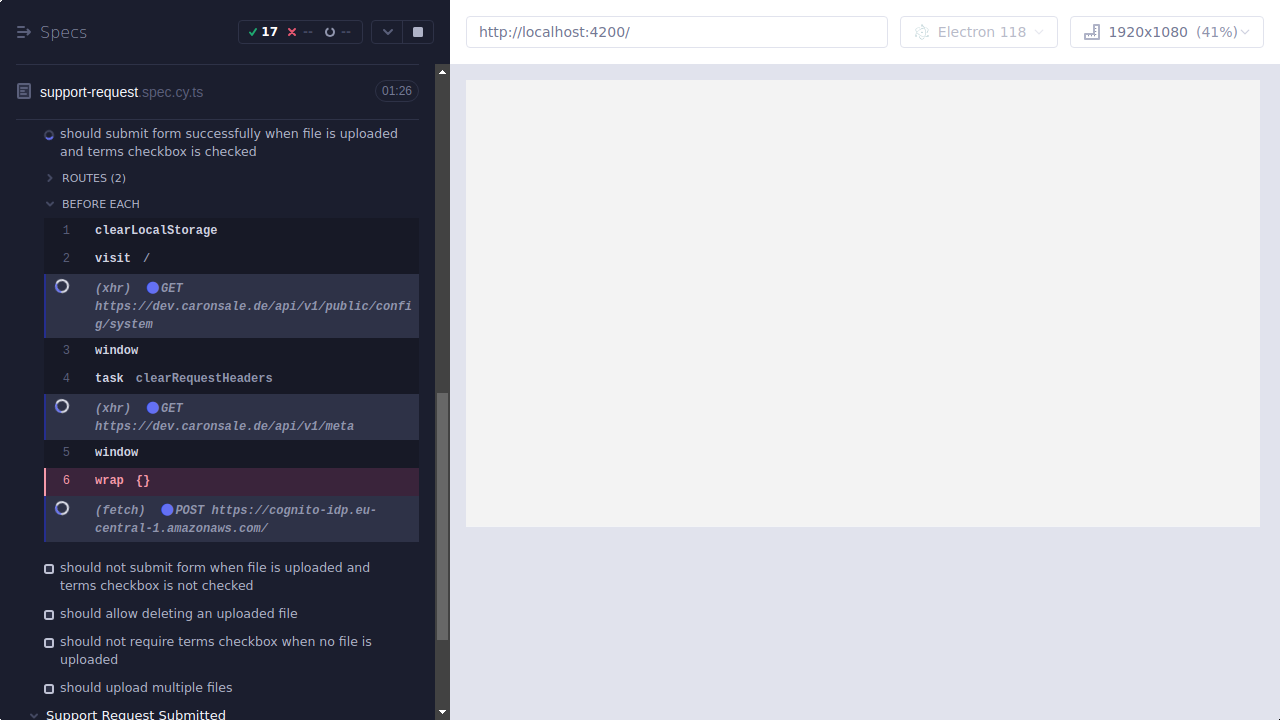Screen dimensions: 1280x720
Task: Click the URL field showing localhost:4200
Action: pos(676,31)
